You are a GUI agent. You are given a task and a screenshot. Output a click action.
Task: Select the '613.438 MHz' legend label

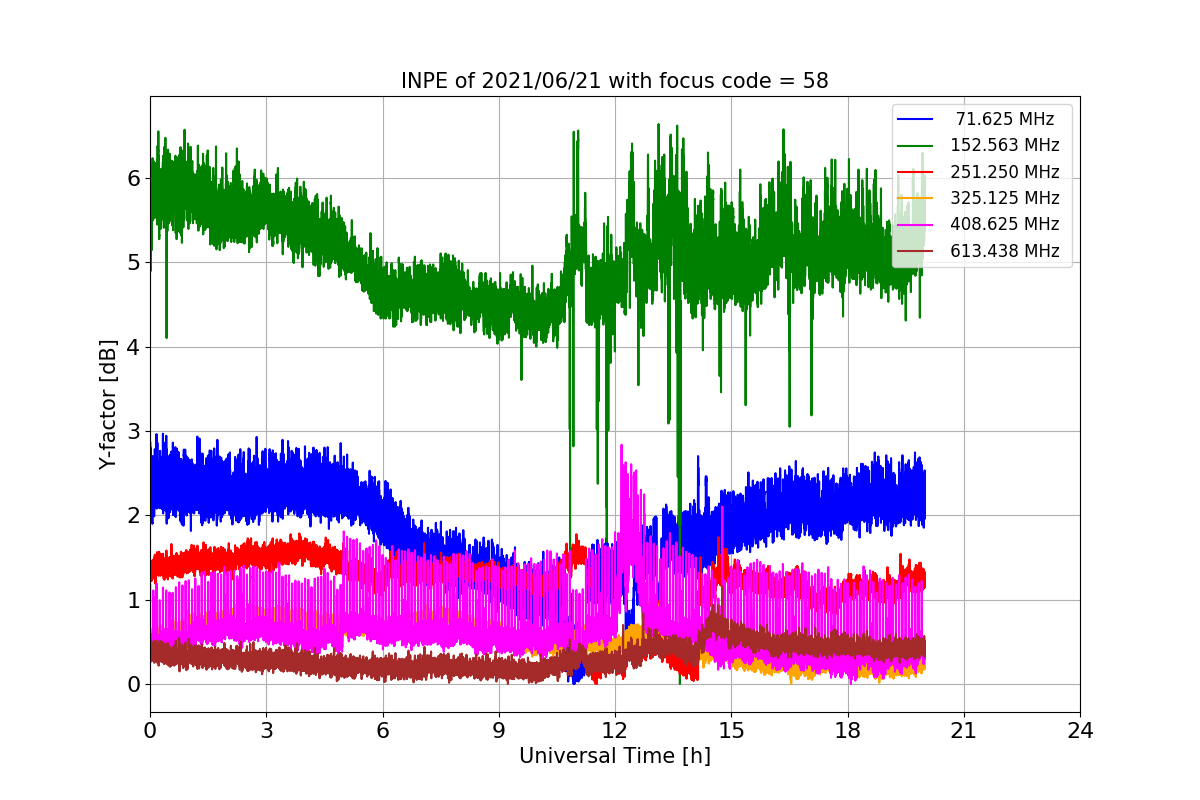pyautogui.click(x=1005, y=251)
